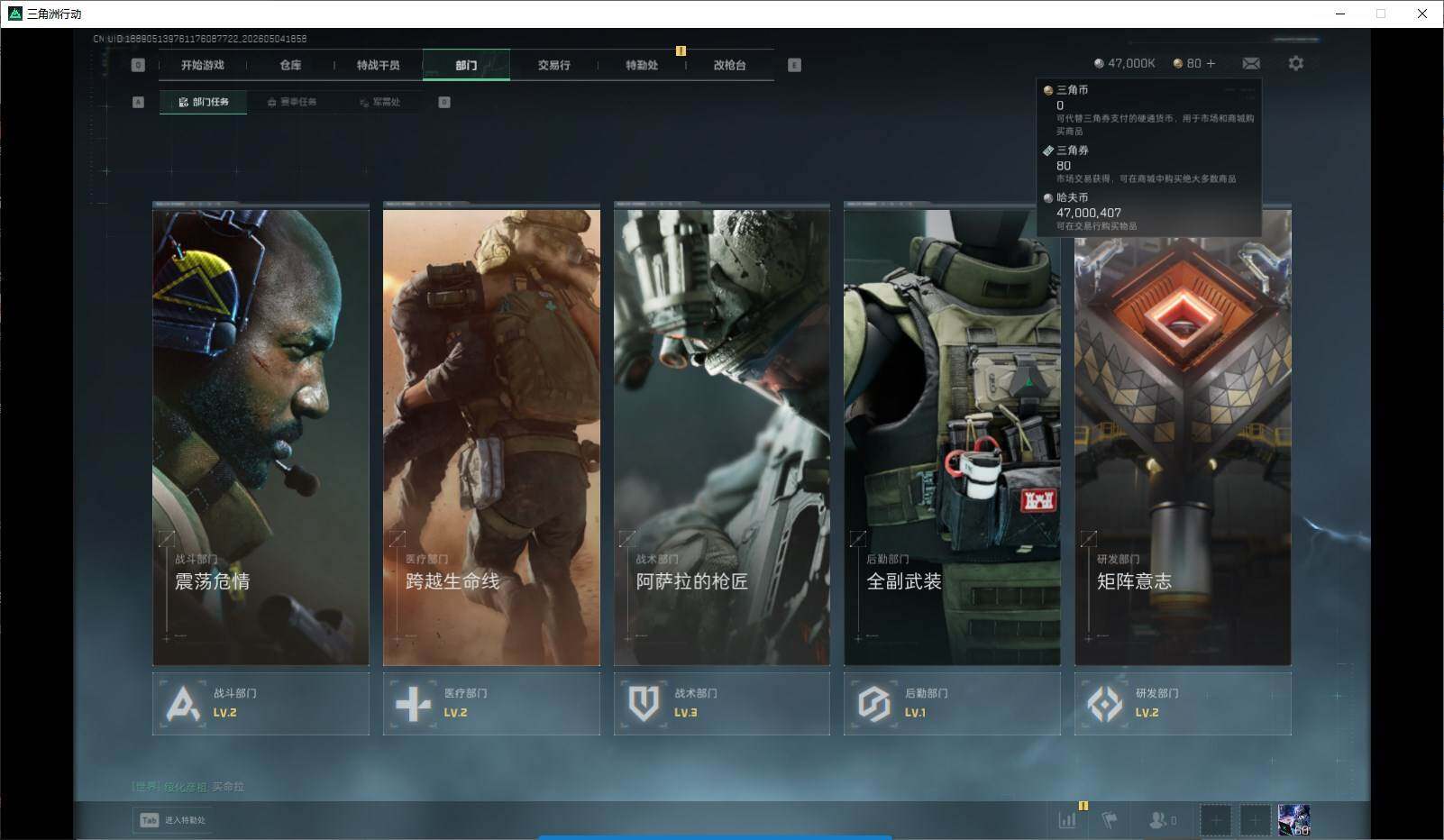
Task: Click the D key hint beside sub-tabs
Action: coord(444,102)
